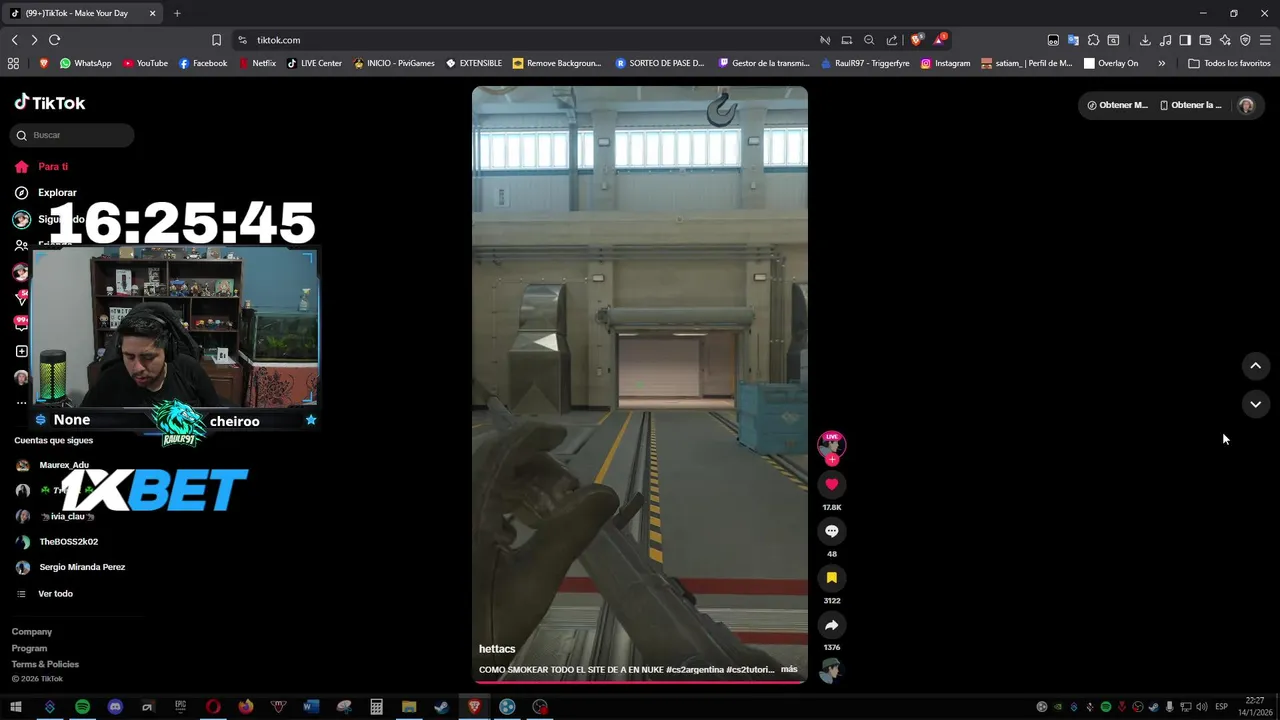Close the TikTok - Make Your Day tab
The height and width of the screenshot is (720, 1280).
click(152, 13)
